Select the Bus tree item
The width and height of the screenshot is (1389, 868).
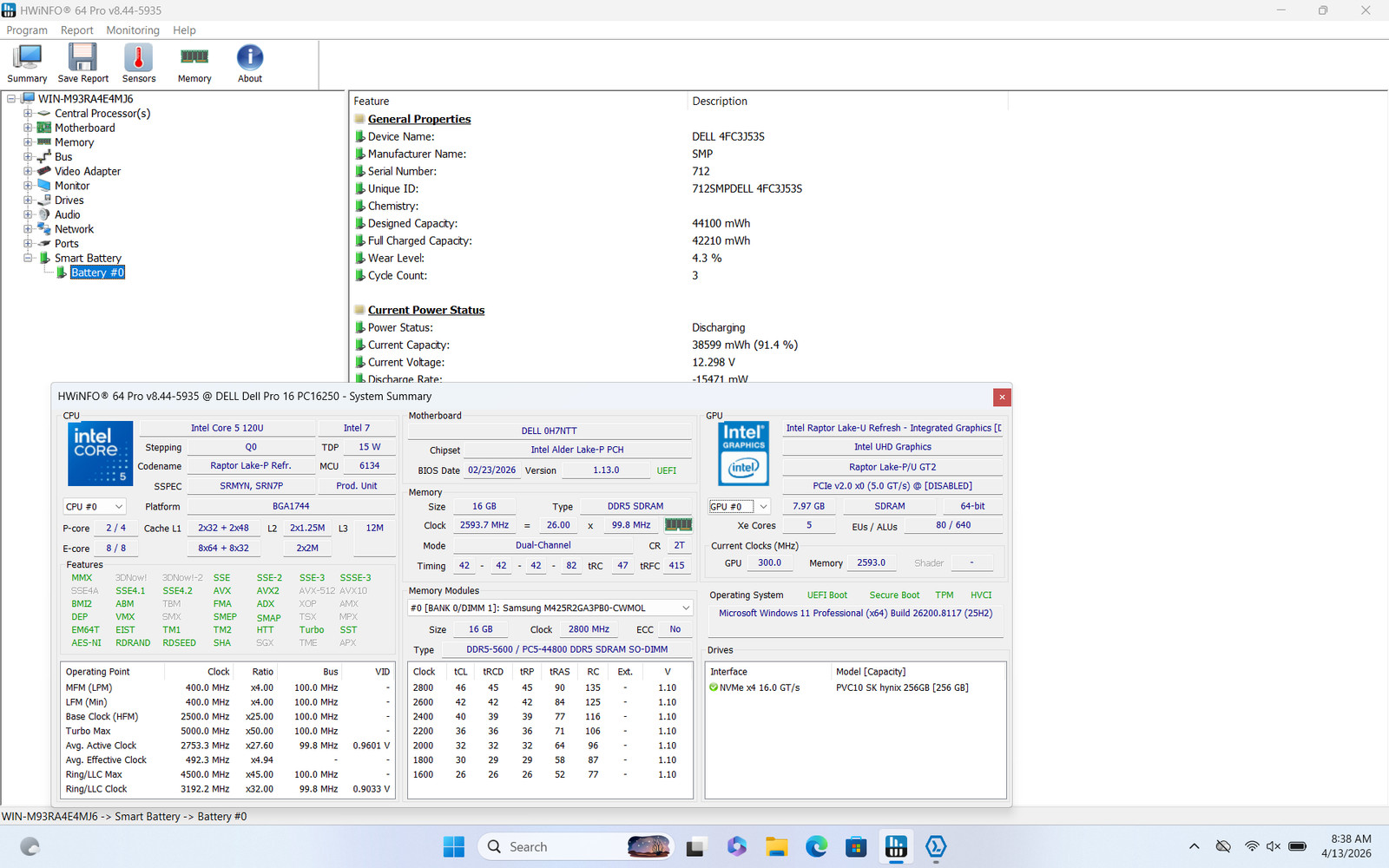(x=63, y=157)
